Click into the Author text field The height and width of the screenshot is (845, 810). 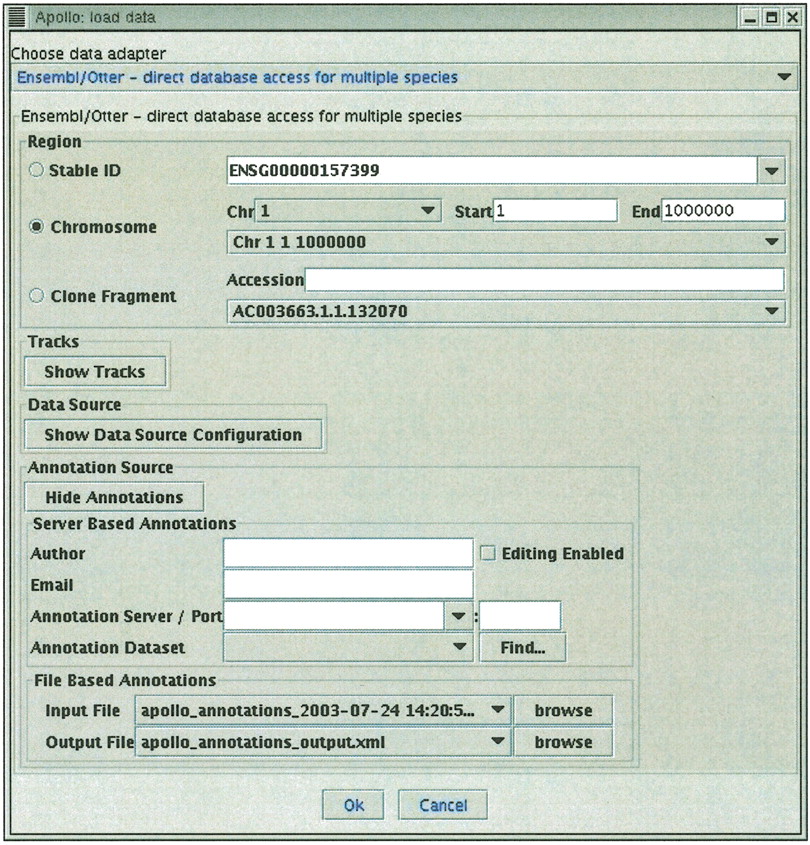point(348,553)
